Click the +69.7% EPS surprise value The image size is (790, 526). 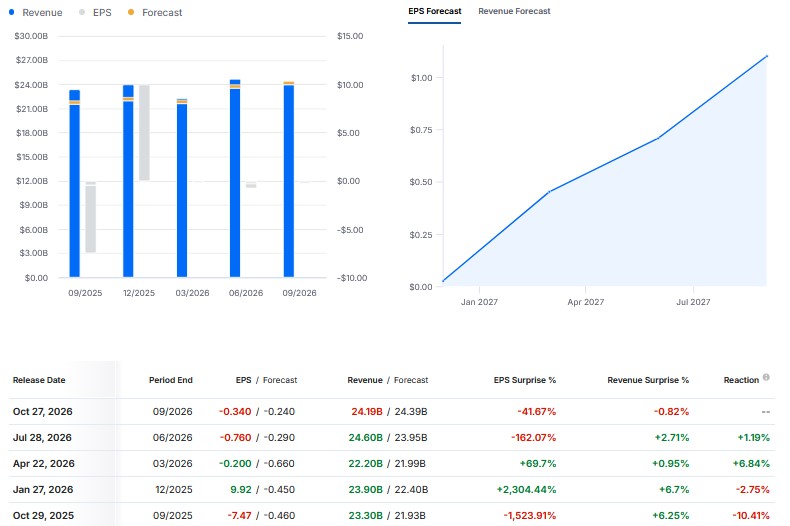[x=538, y=464]
